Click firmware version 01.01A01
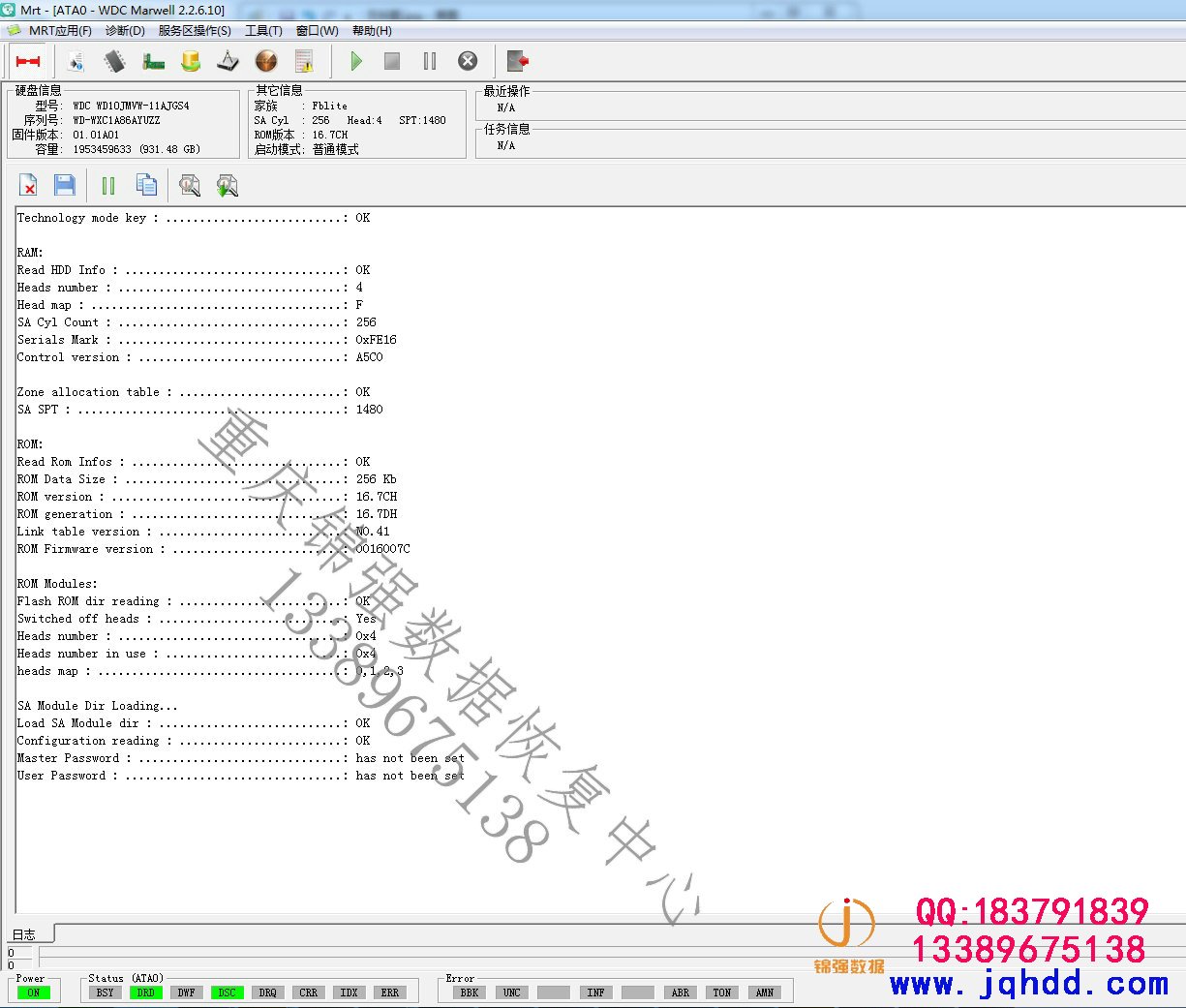 click(x=96, y=136)
